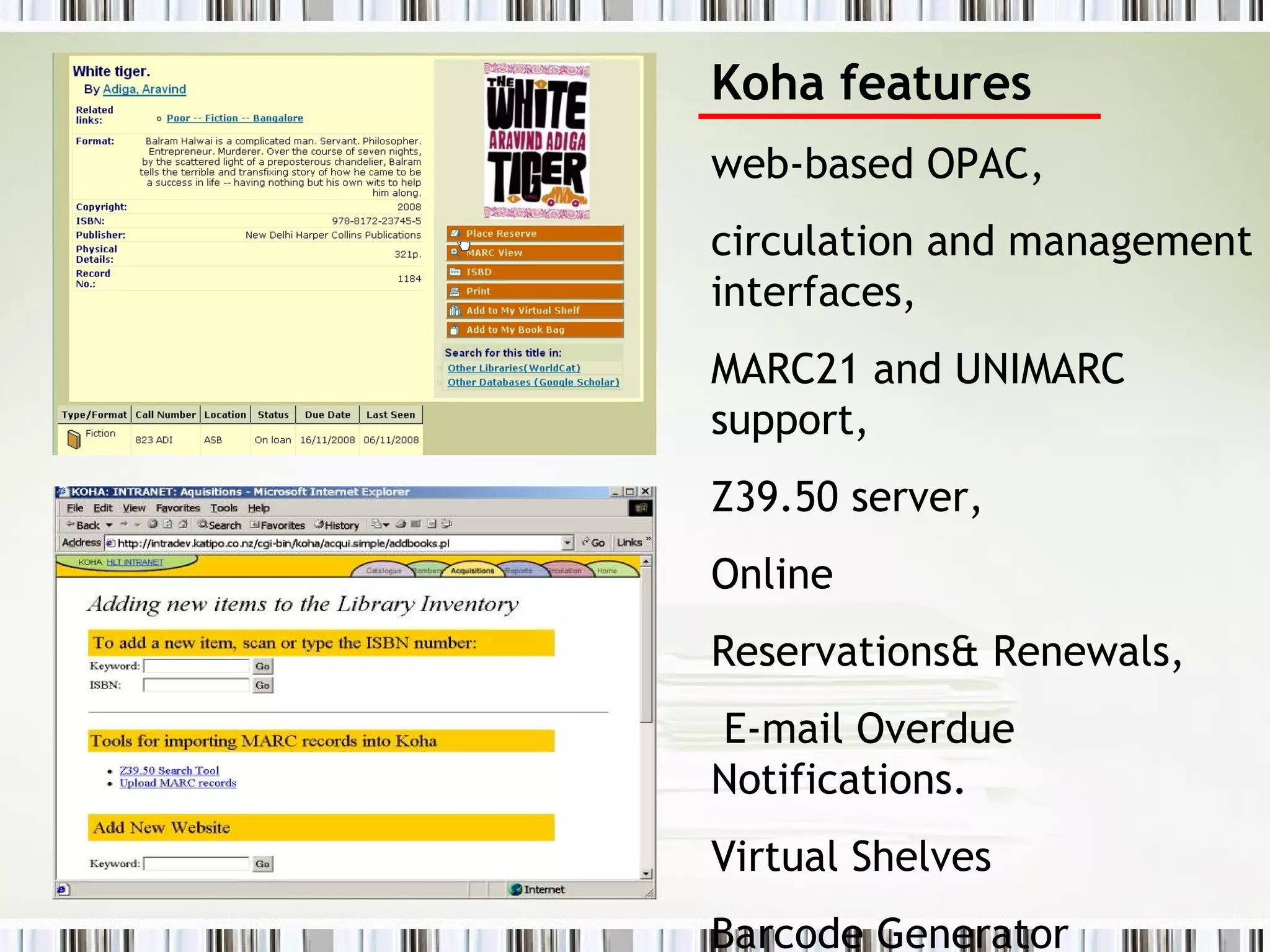Screen dimensions: 1270x952
Task: Open the View menu
Action: tap(134, 508)
